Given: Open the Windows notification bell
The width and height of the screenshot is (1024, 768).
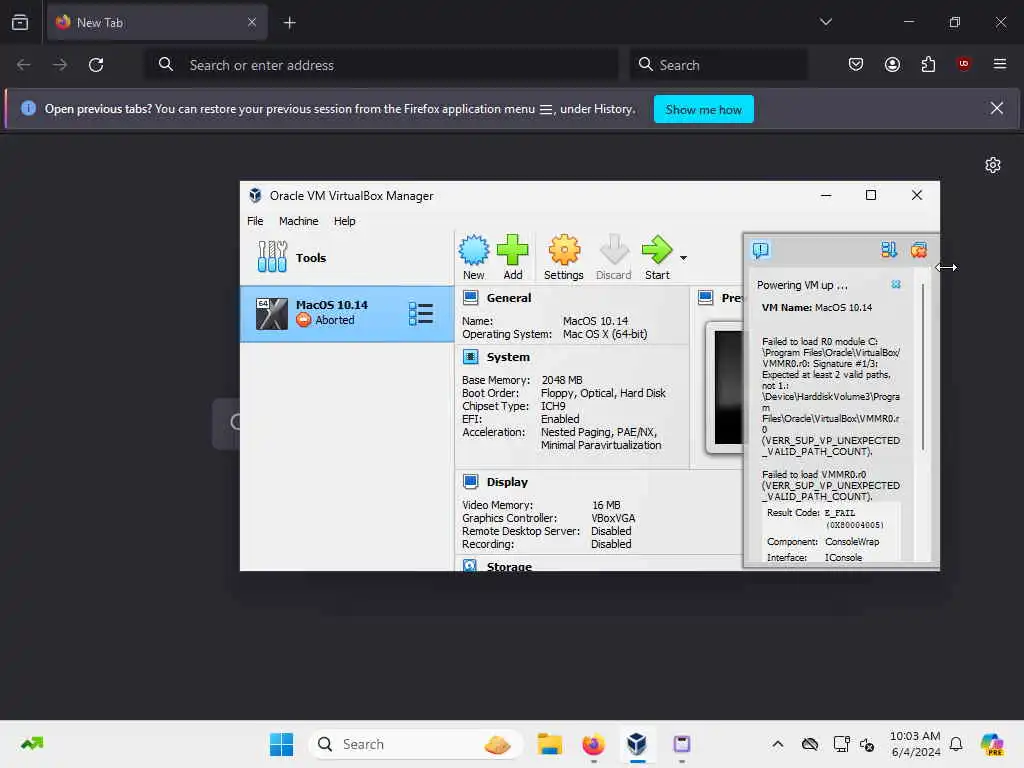Looking at the screenshot, I should [x=955, y=744].
